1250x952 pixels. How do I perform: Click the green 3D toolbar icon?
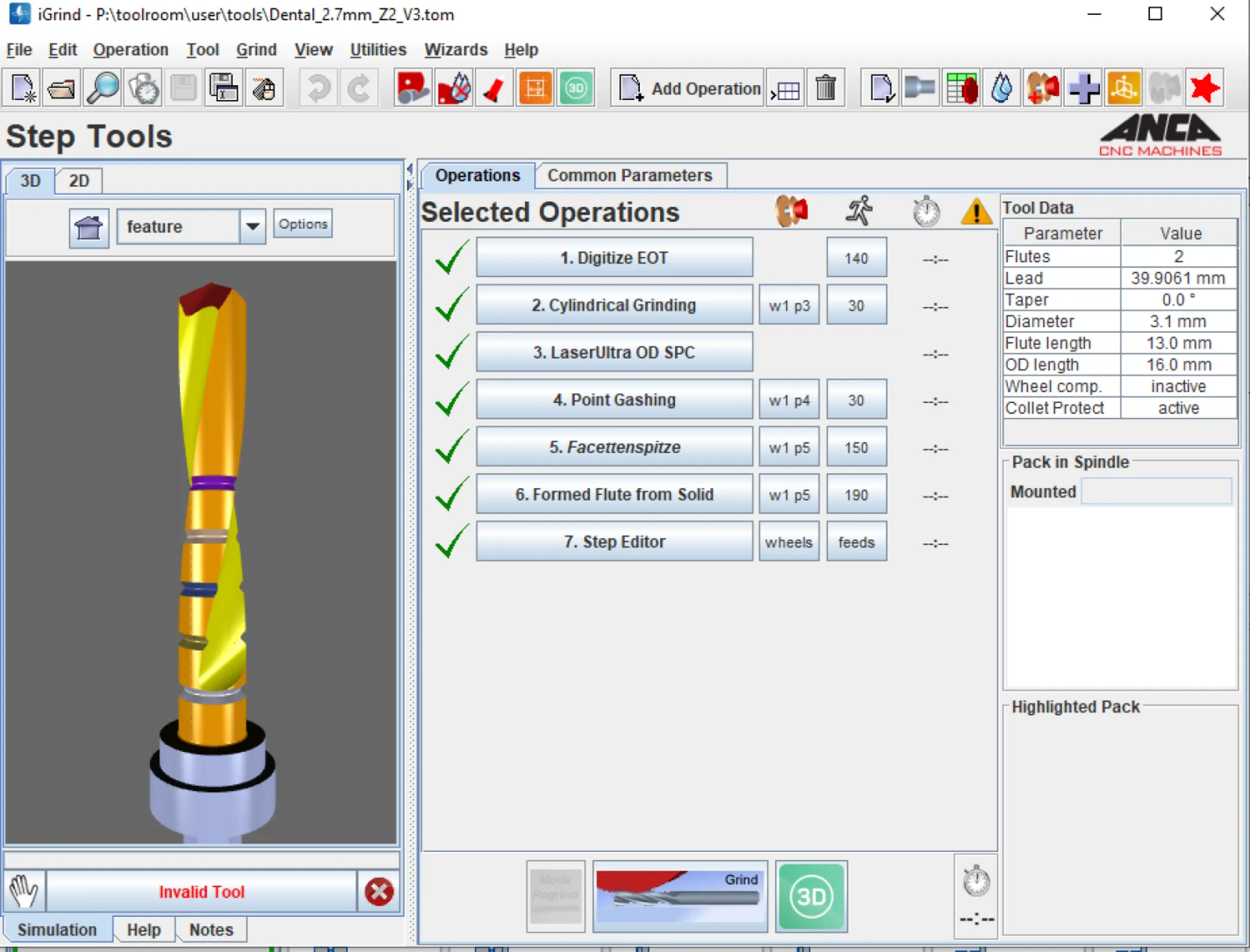[x=576, y=89]
